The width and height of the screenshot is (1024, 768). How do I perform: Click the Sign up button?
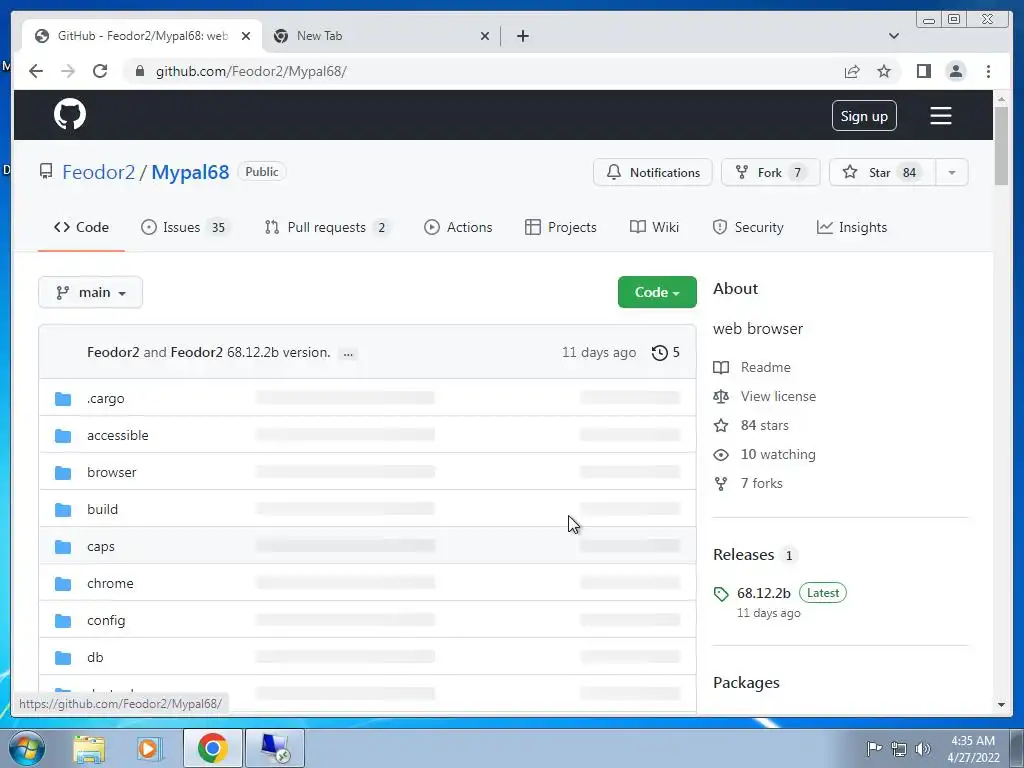pos(864,116)
